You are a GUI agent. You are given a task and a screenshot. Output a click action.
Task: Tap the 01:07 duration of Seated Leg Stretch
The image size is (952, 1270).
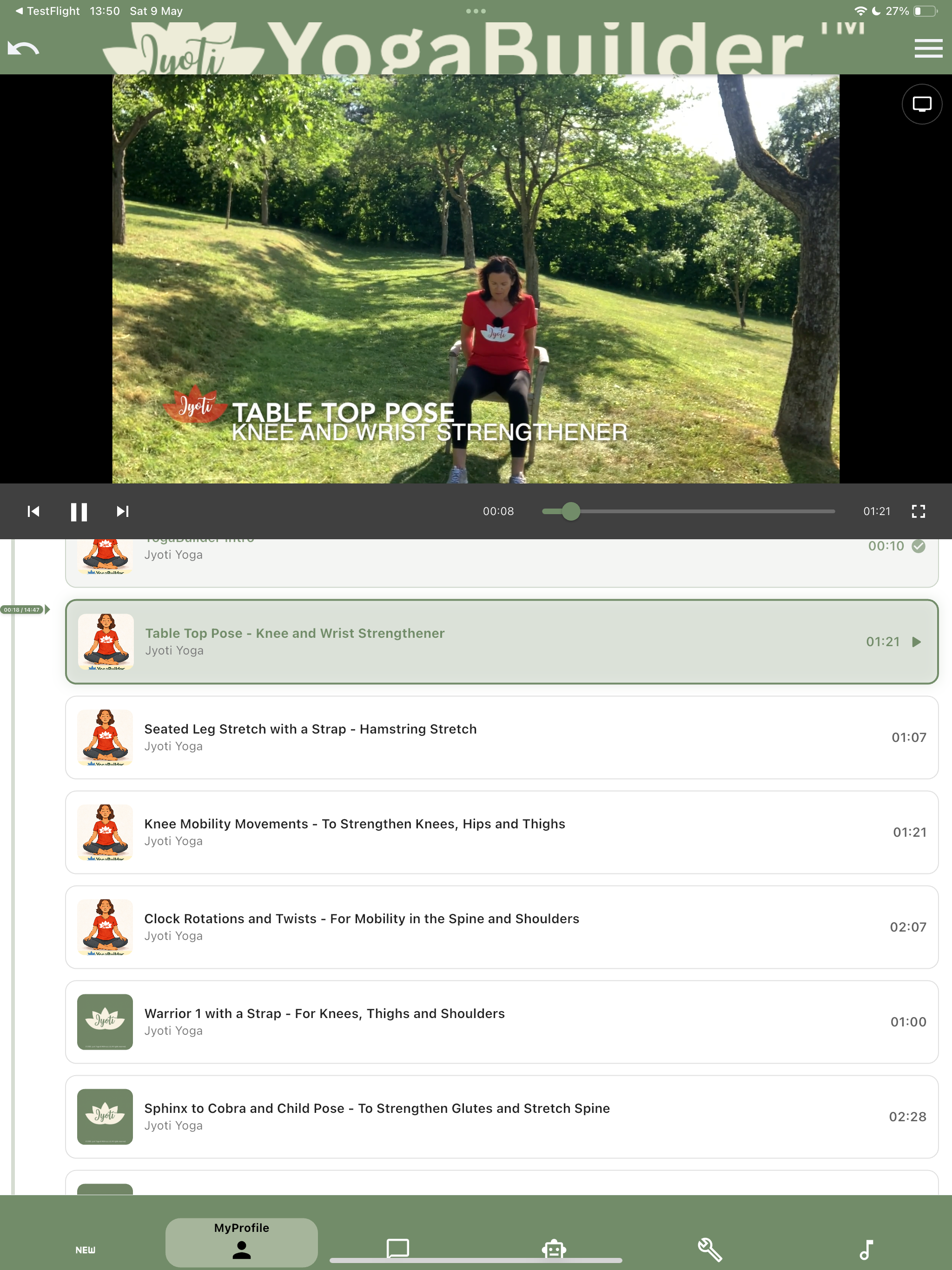[x=909, y=737]
